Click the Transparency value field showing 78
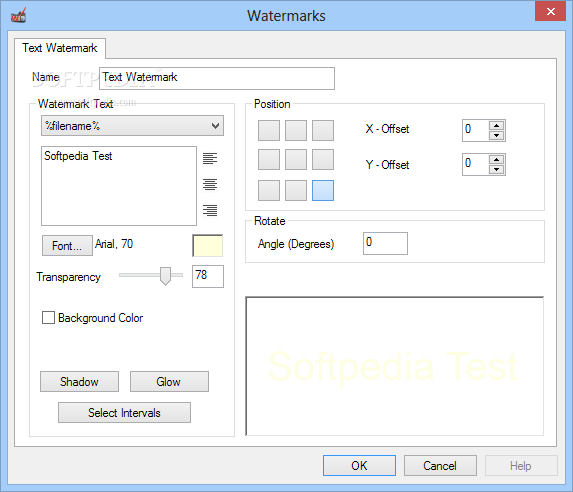 pyautogui.click(x=208, y=276)
